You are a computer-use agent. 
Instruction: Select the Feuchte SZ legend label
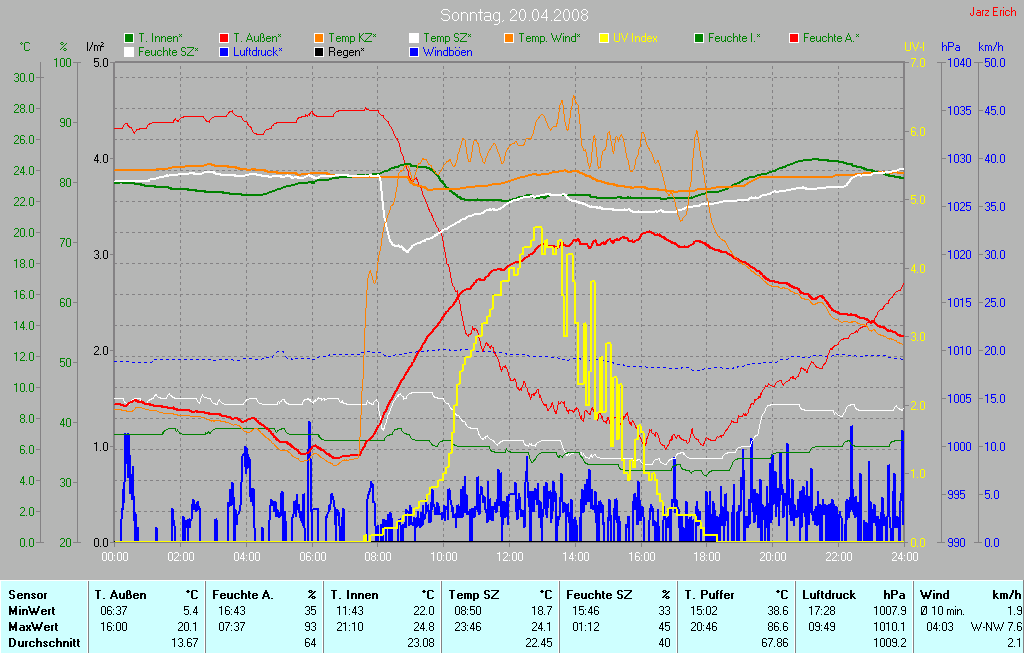pyautogui.click(x=168, y=51)
